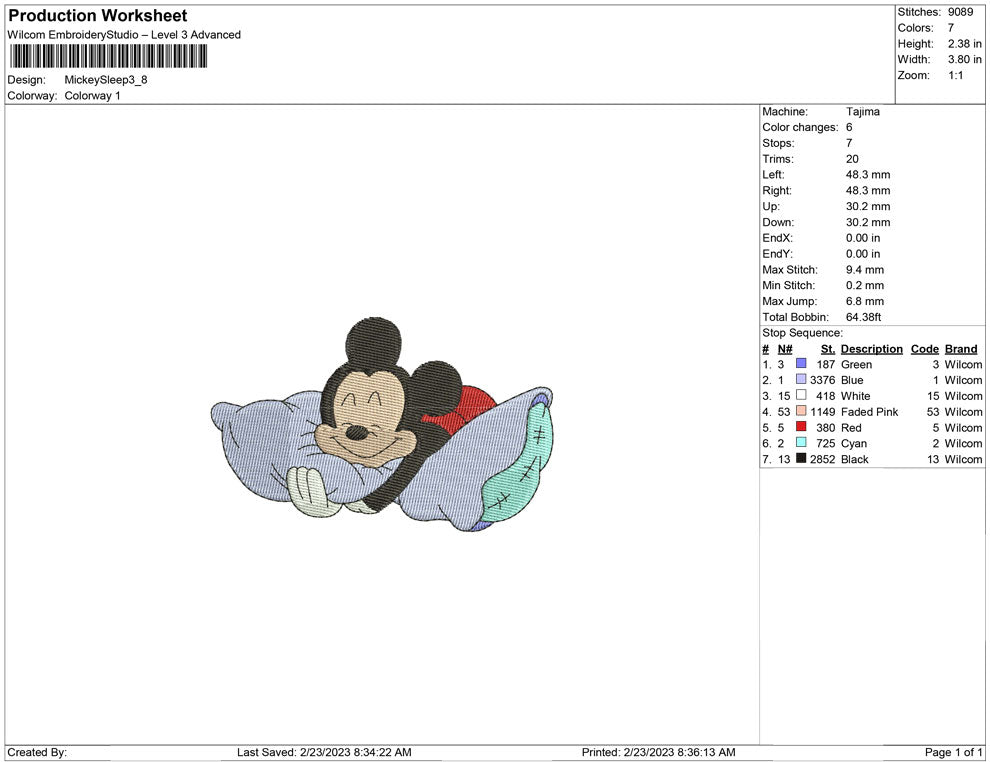The width and height of the screenshot is (990, 762).
Task: Select the Cyan thread color swatch
Action: 799,443
